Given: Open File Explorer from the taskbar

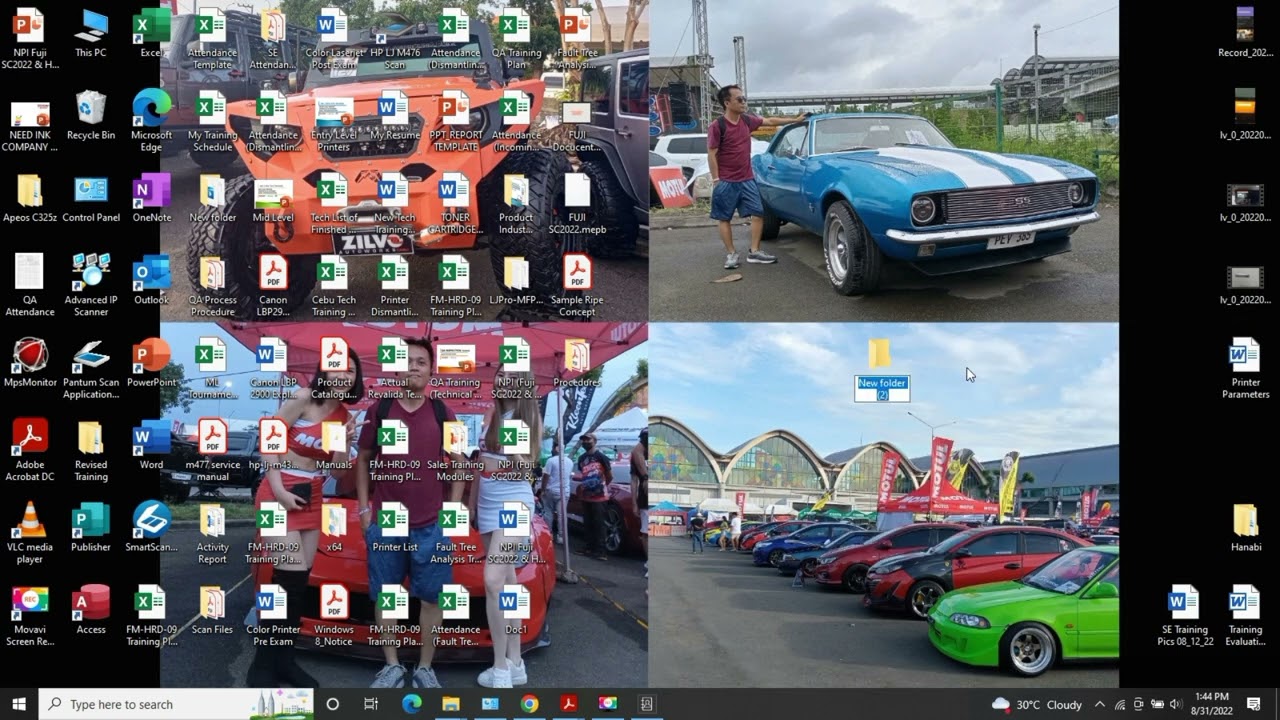Looking at the screenshot, I should (451, 704).
